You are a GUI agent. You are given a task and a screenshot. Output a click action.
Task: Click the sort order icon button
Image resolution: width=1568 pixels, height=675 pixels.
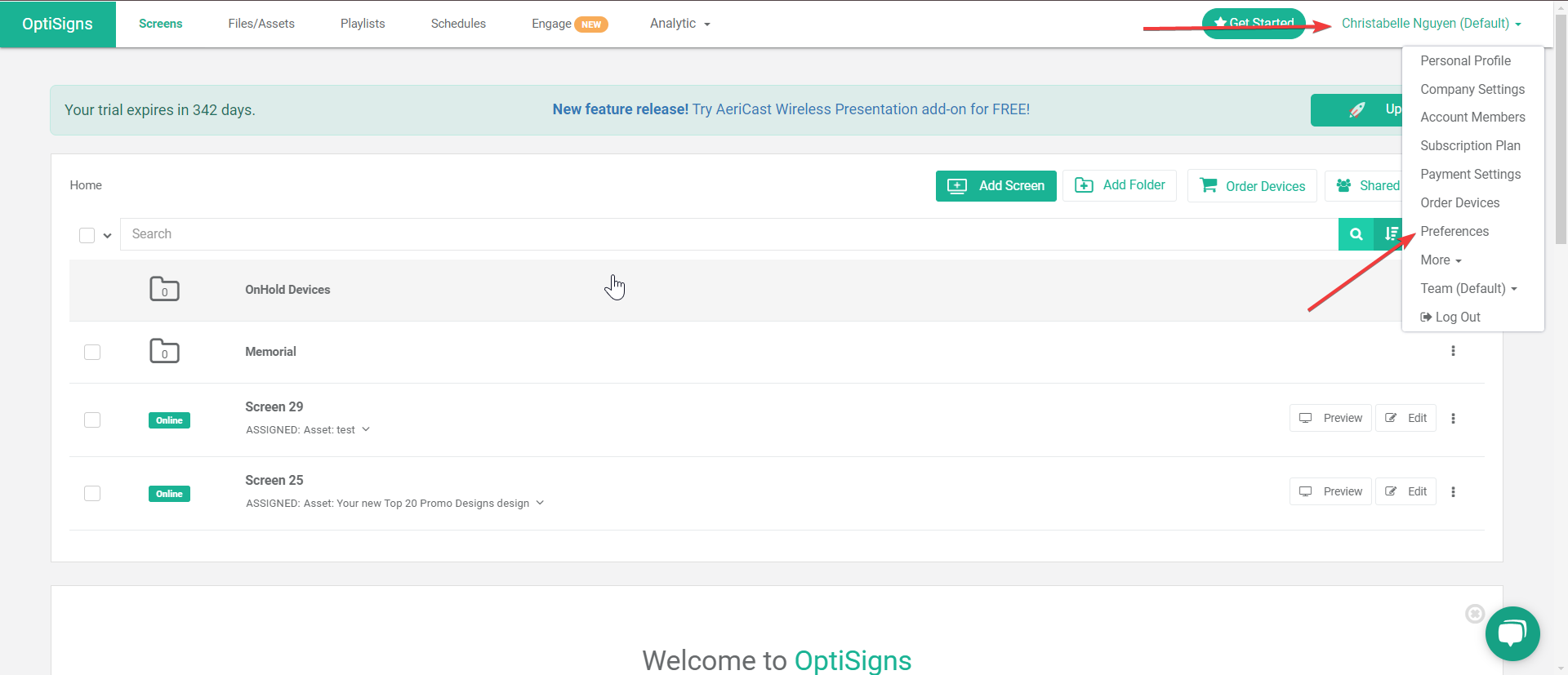coord(1390,234)
